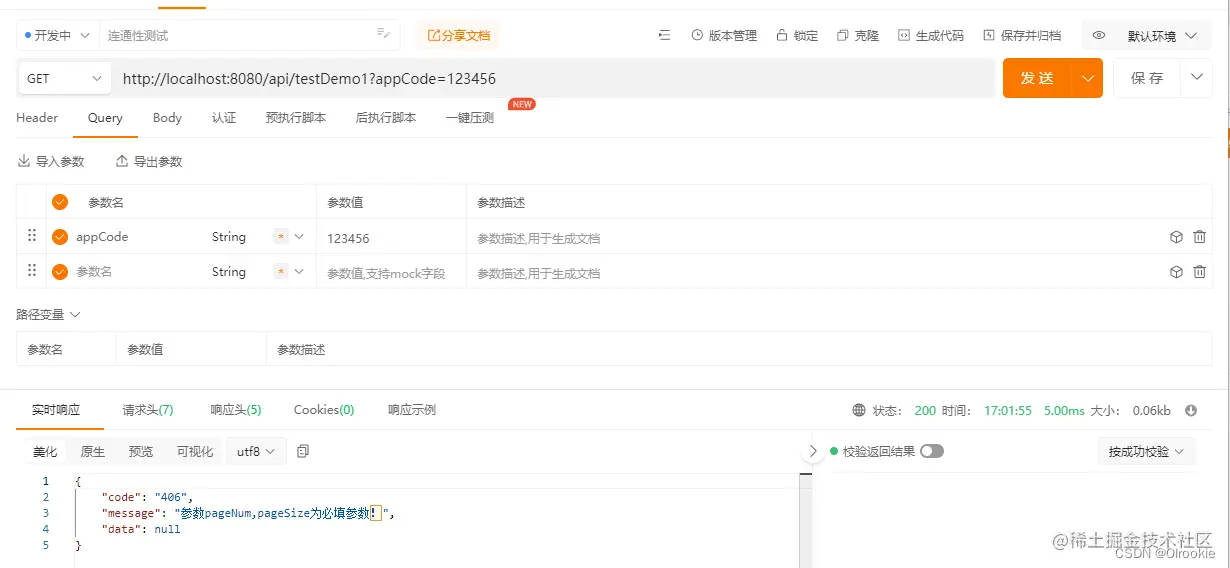
Task: Click the eye icon beside default environment
Action: click(x=1099, y=35)
